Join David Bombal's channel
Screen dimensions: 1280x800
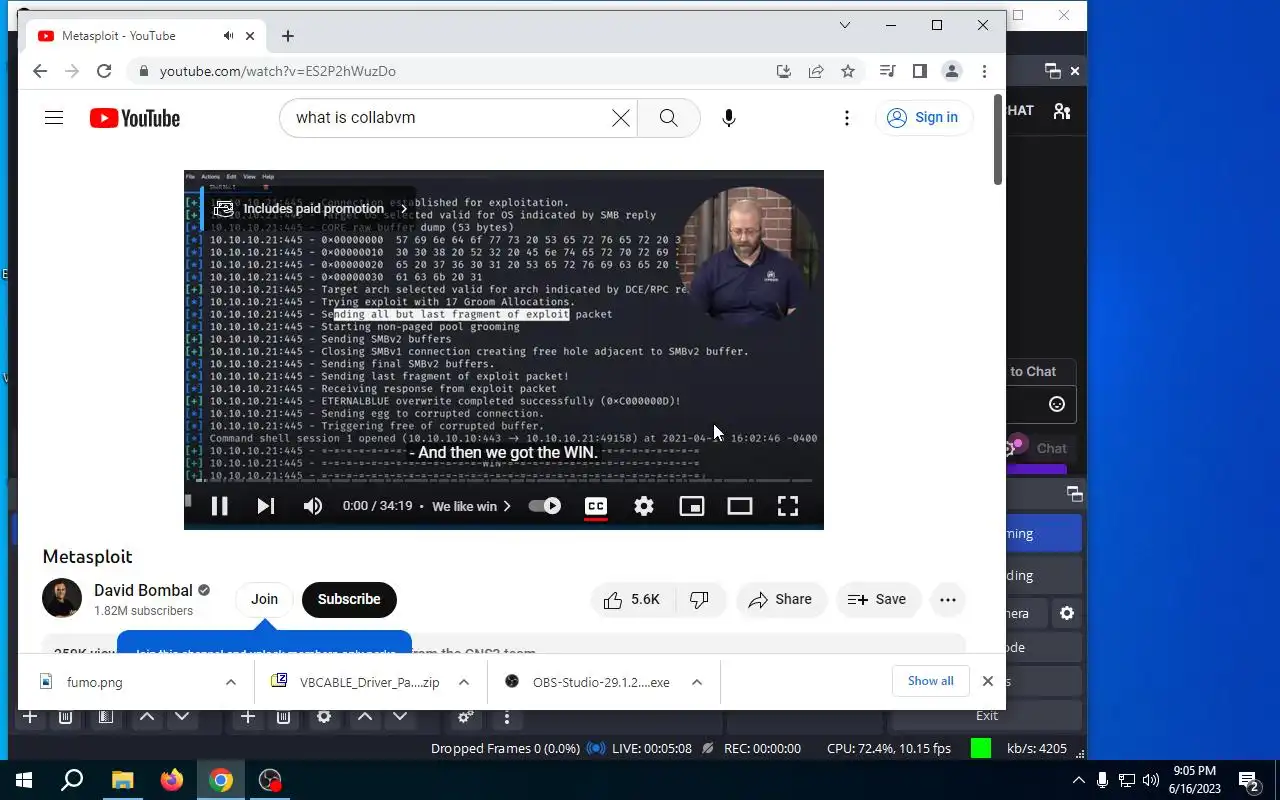pos(264,600)
